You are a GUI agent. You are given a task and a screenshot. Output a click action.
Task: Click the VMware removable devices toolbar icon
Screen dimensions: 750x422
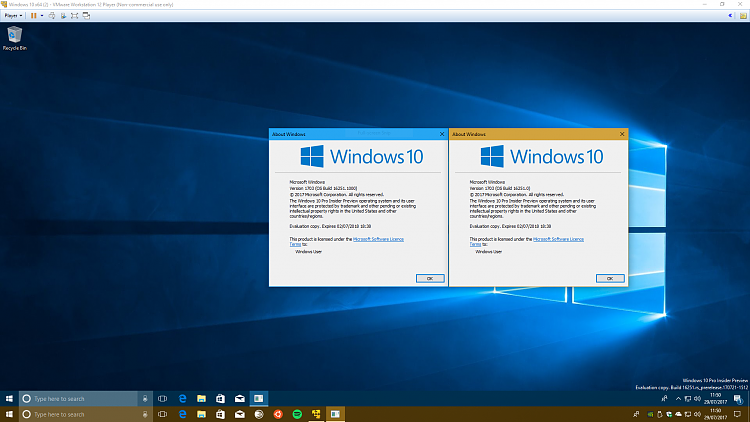[63, 15]
